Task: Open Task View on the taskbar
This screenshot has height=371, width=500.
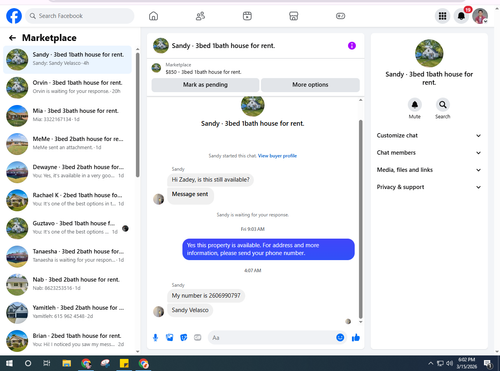Action: point(47,363)
